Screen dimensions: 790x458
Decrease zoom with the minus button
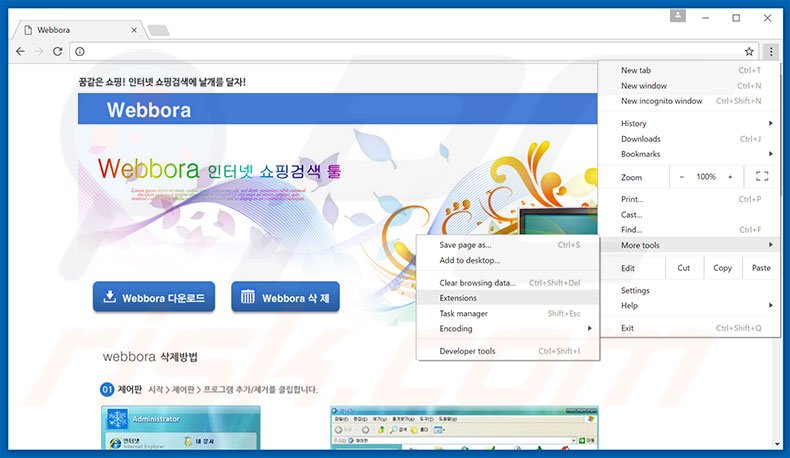click(682, 177)
